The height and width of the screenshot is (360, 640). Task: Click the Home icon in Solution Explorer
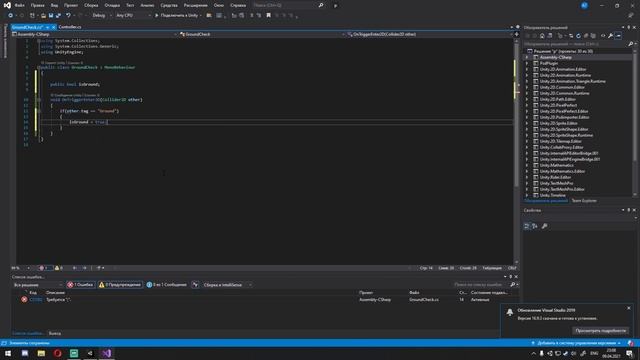(x=542, y=36)
